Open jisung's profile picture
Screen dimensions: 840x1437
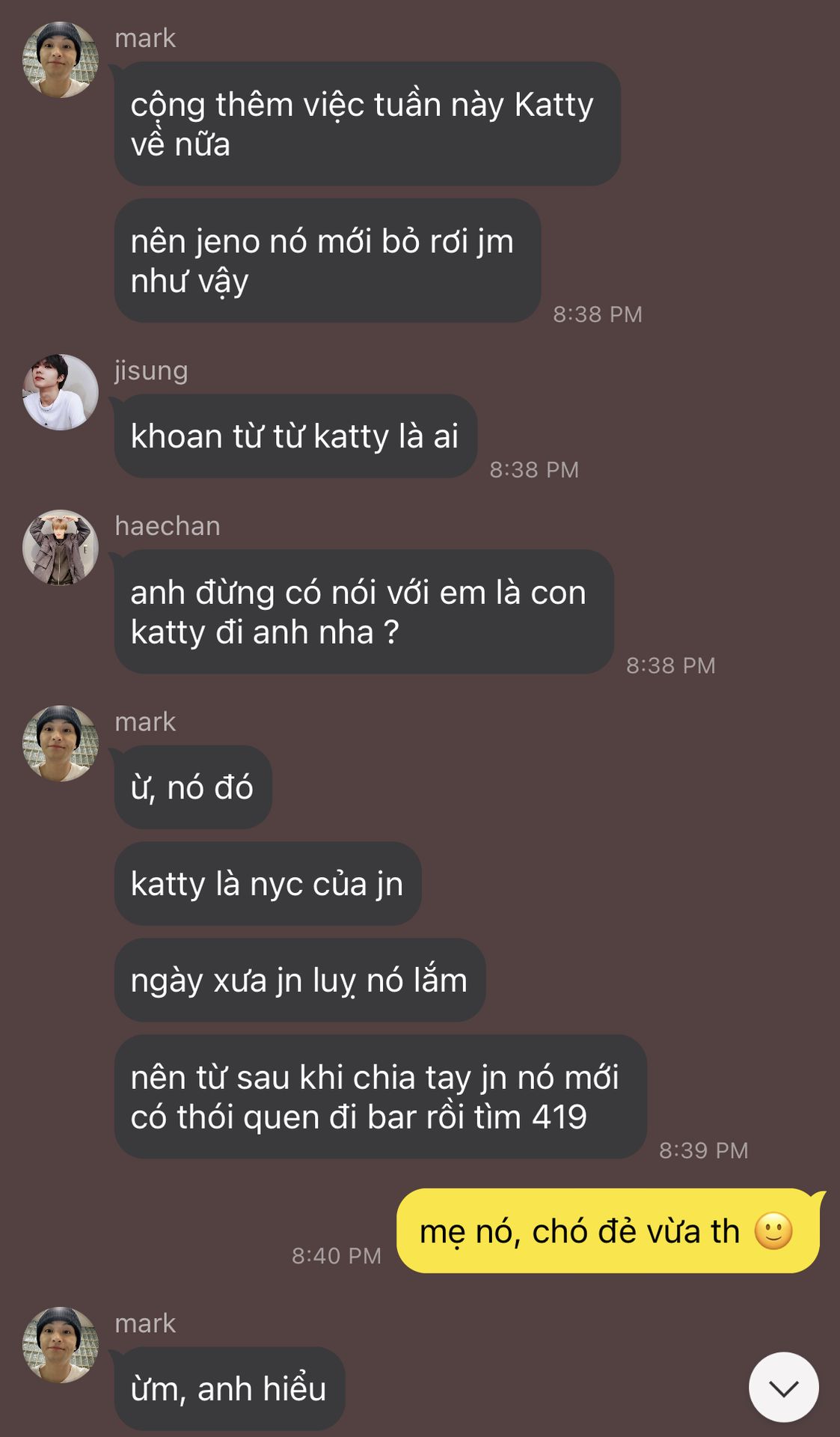click(61, 391)
